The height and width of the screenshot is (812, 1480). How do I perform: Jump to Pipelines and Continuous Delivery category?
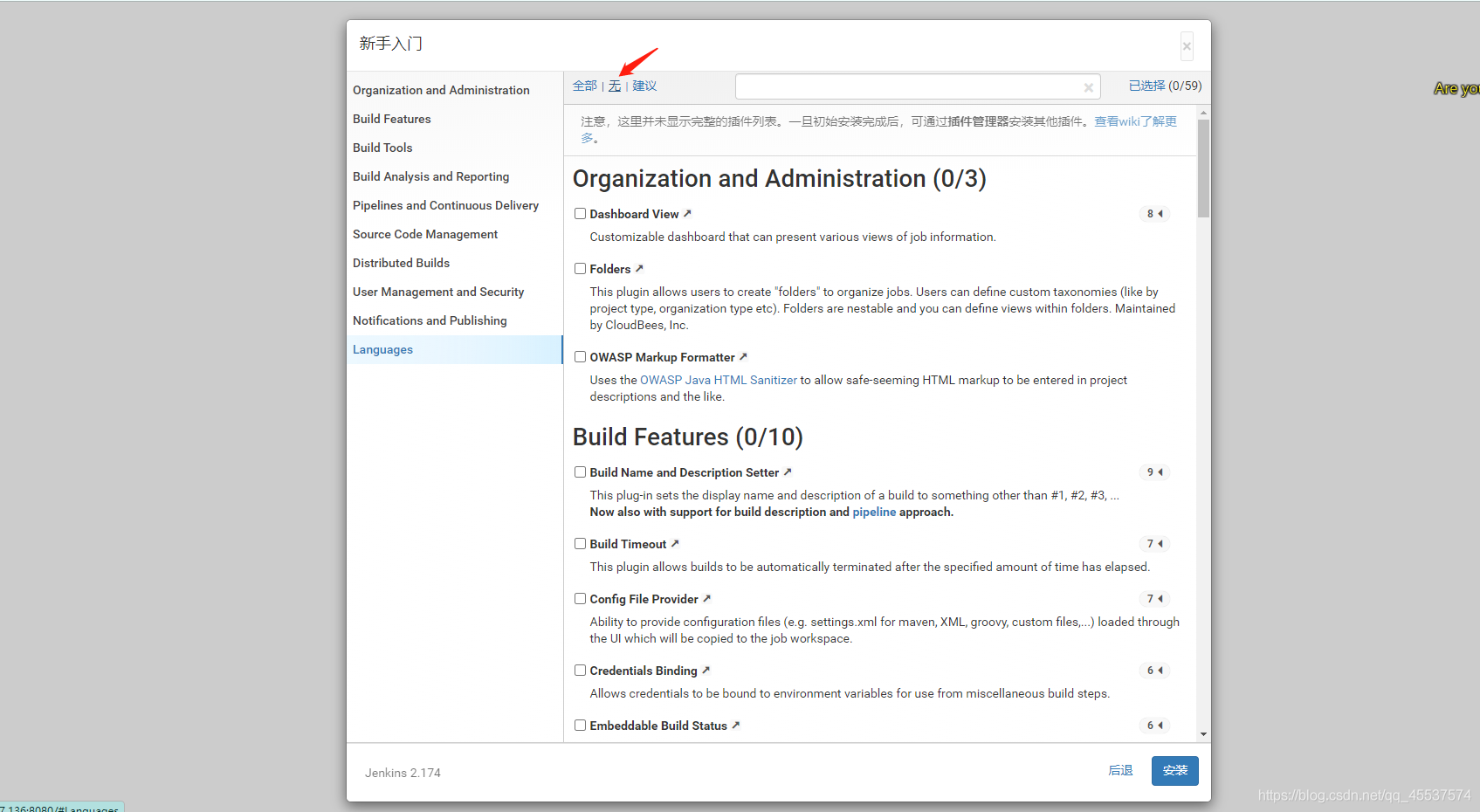click(454, 205)
